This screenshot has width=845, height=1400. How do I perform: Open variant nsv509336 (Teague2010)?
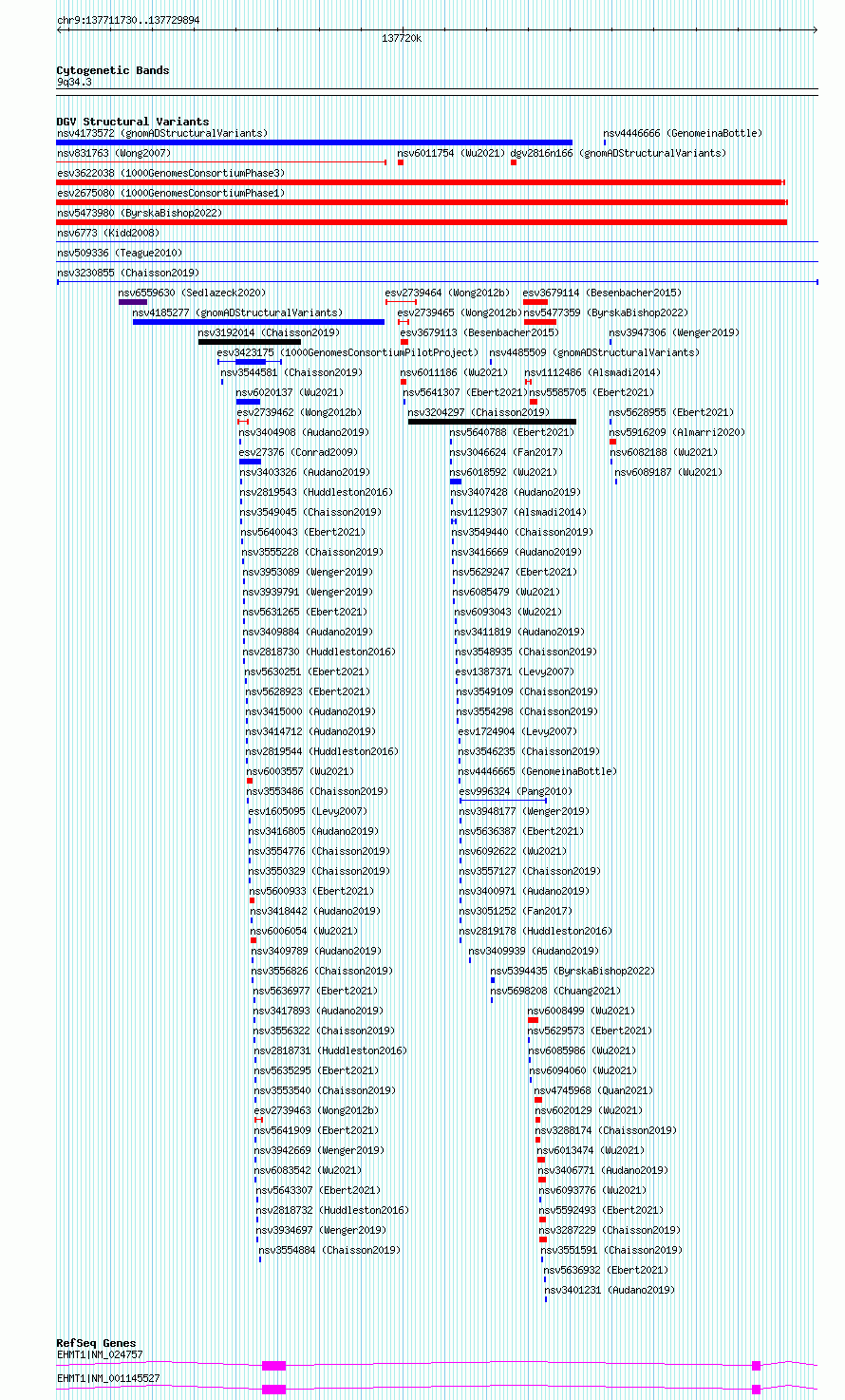point(120,254)
